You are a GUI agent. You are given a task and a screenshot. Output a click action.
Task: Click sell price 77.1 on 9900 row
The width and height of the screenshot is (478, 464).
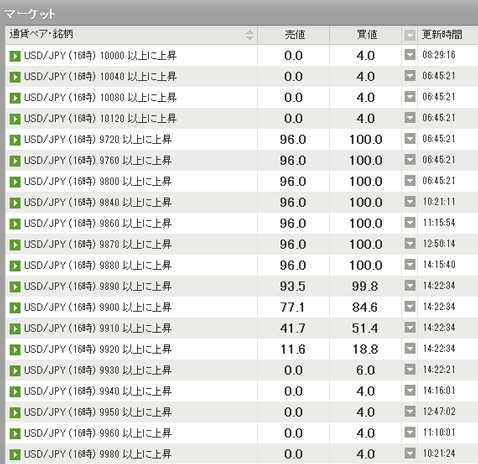(293, 307)
